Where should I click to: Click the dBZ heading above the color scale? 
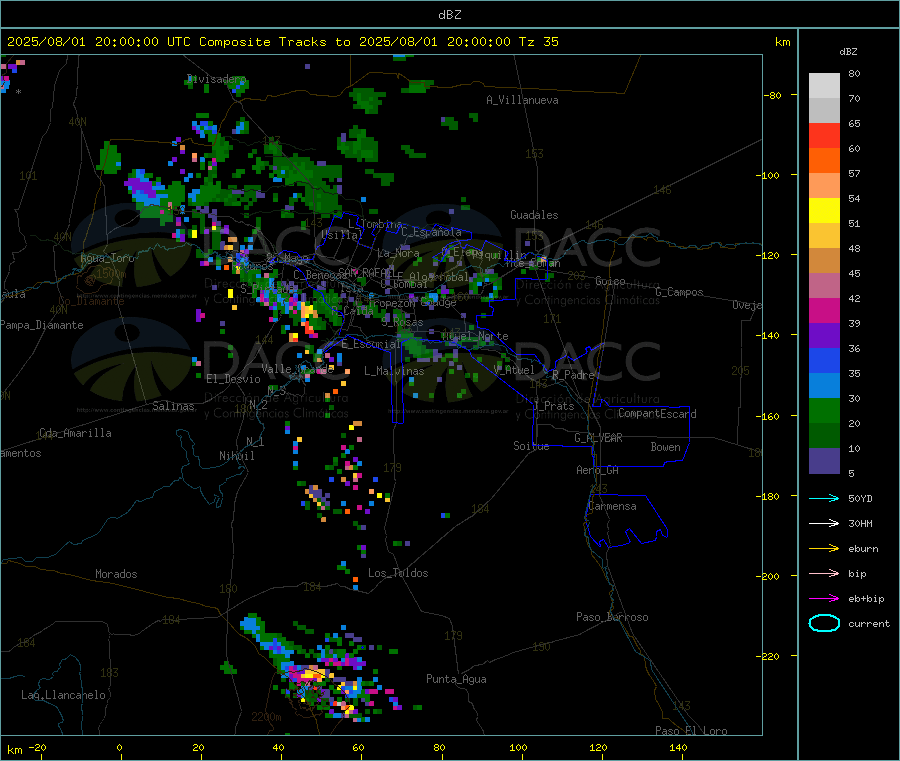[x=848, y=52]
